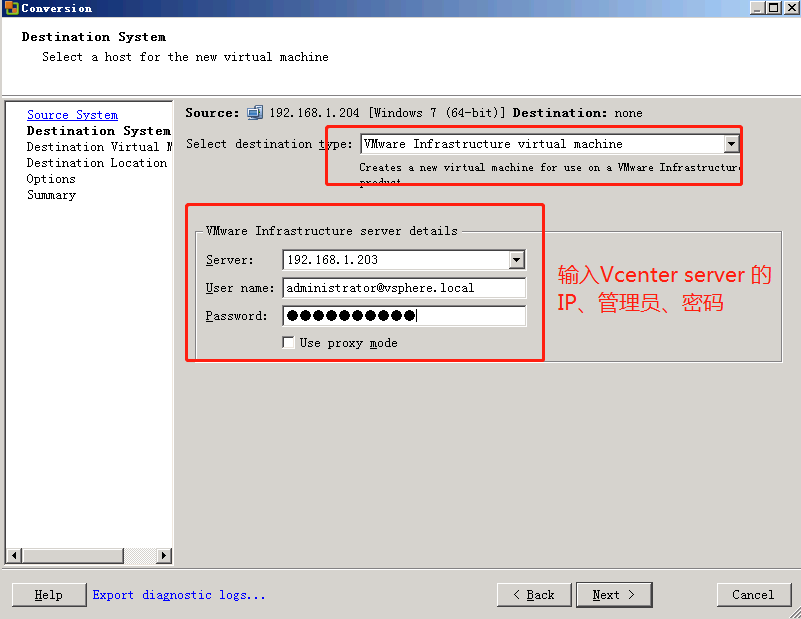
Task: Select the Options step in the sidebar
Action: (x=51, y=179)
